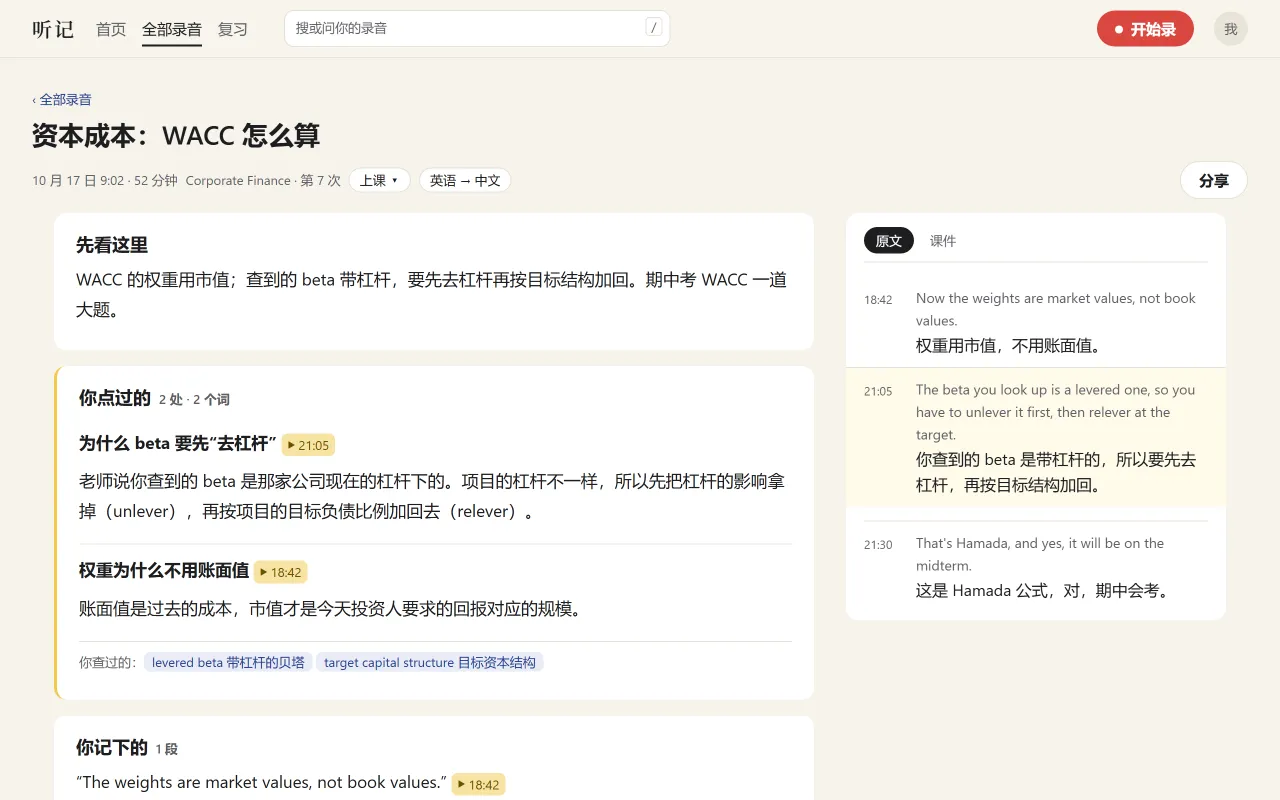The image size is (1280, 800).
Task: Click Corporate Finance · 第 7 次 course label
Action: point(263,181)
